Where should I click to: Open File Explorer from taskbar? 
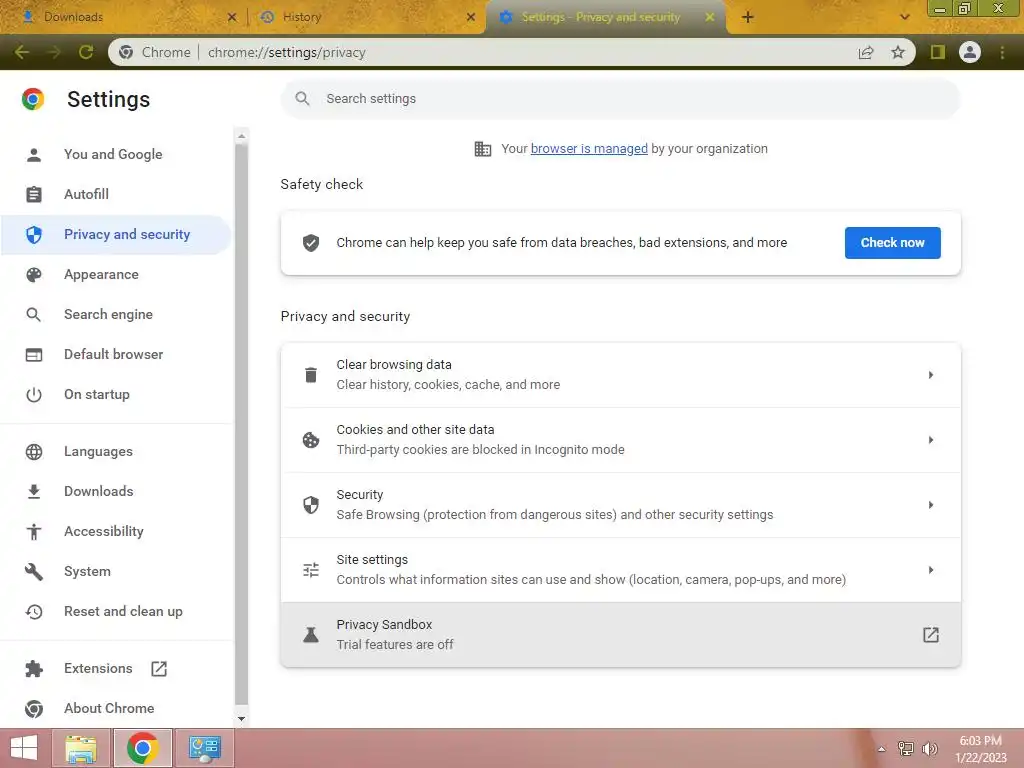pos(82,748)
